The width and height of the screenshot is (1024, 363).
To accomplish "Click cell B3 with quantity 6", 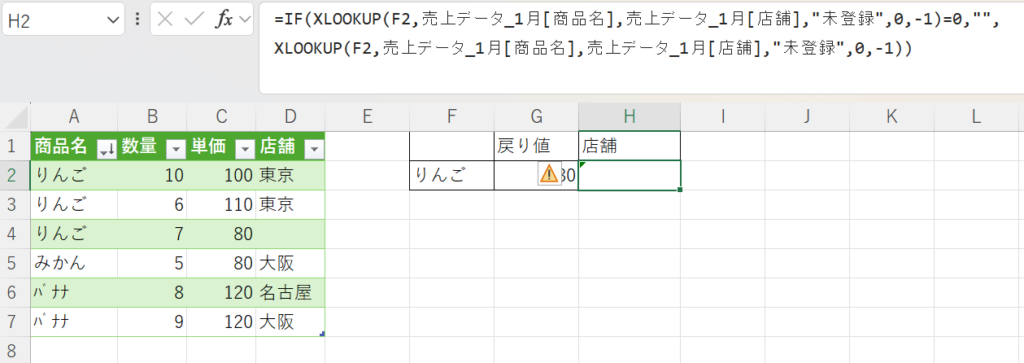I will tap(152, 204).
